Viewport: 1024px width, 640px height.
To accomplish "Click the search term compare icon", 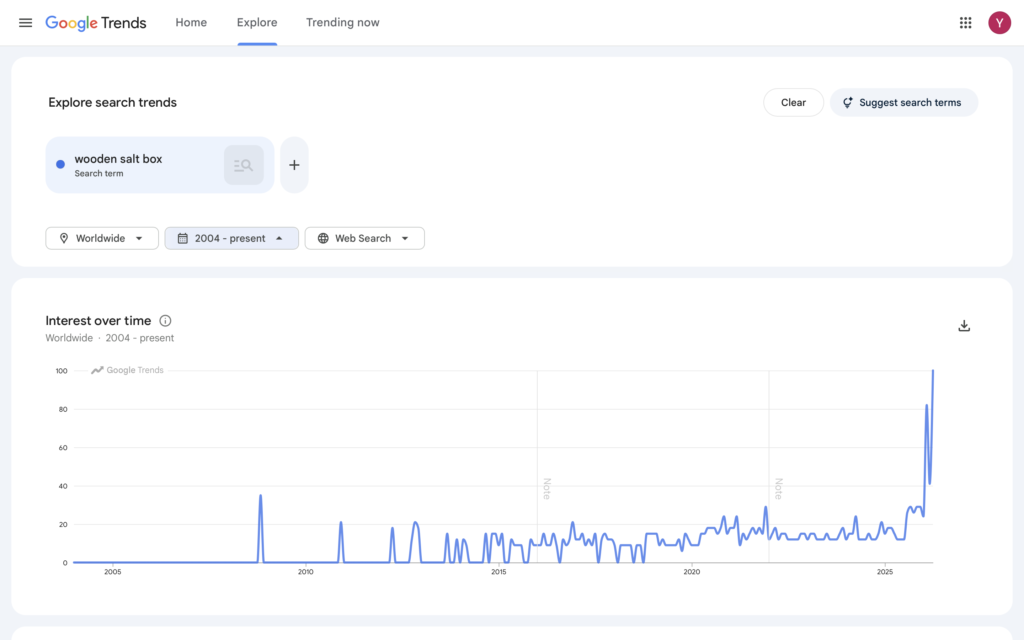I will [x=243, y=165].
